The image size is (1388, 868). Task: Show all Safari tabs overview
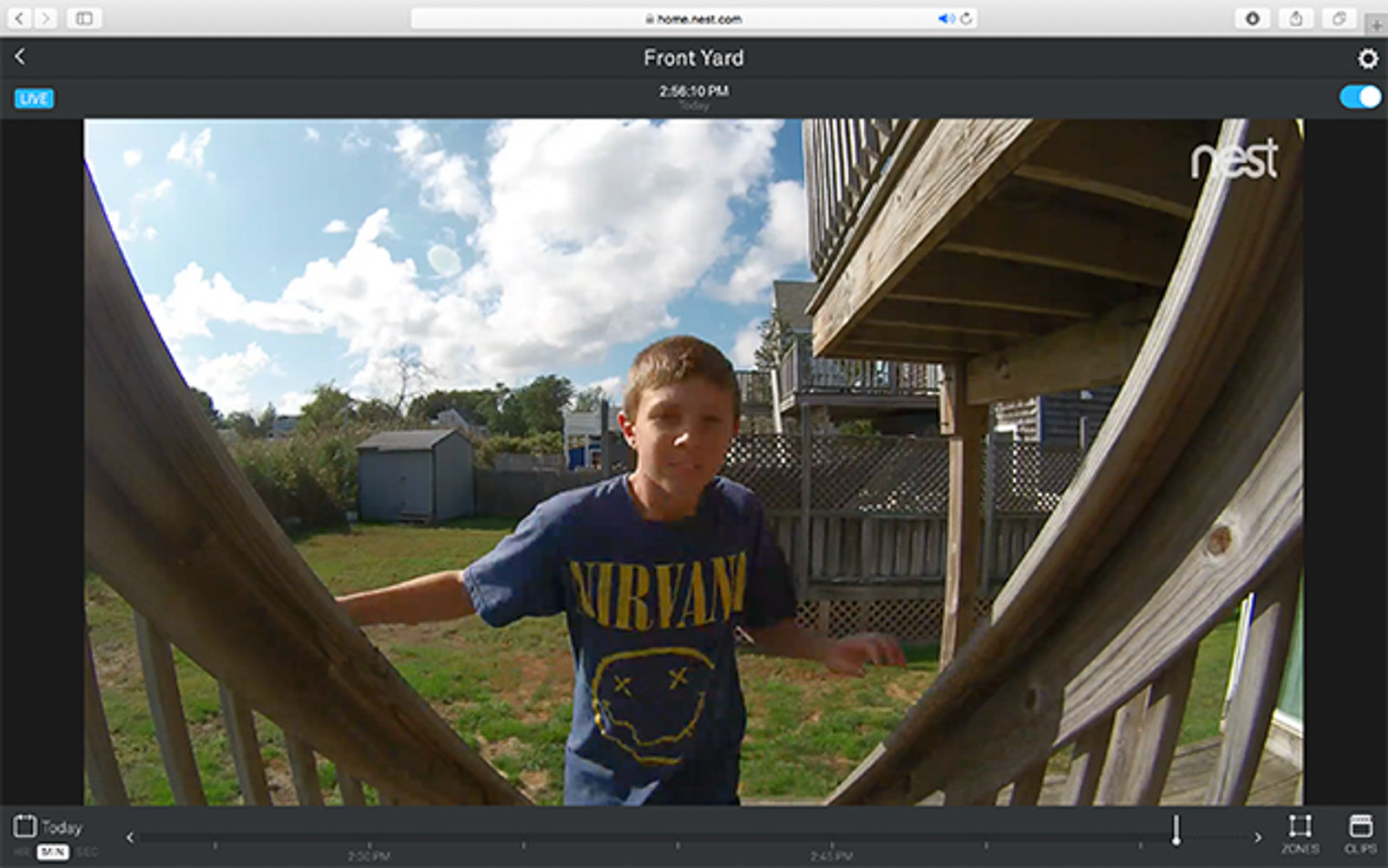pos(1339,18)
